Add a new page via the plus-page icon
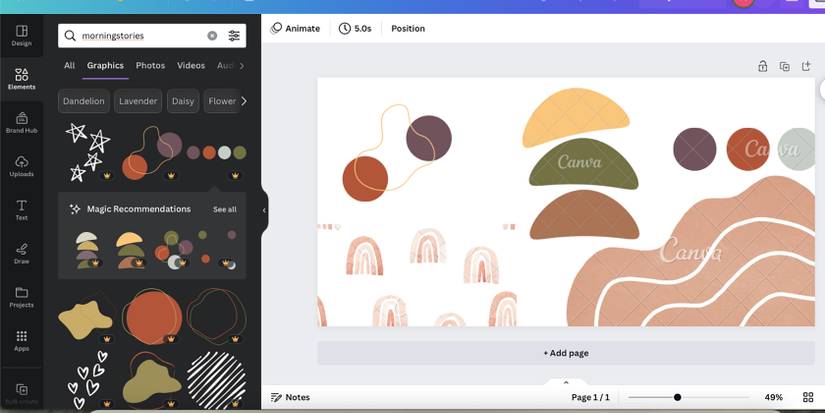The width and height of the screenshot is (825, 413). click(x=806, y=66)
